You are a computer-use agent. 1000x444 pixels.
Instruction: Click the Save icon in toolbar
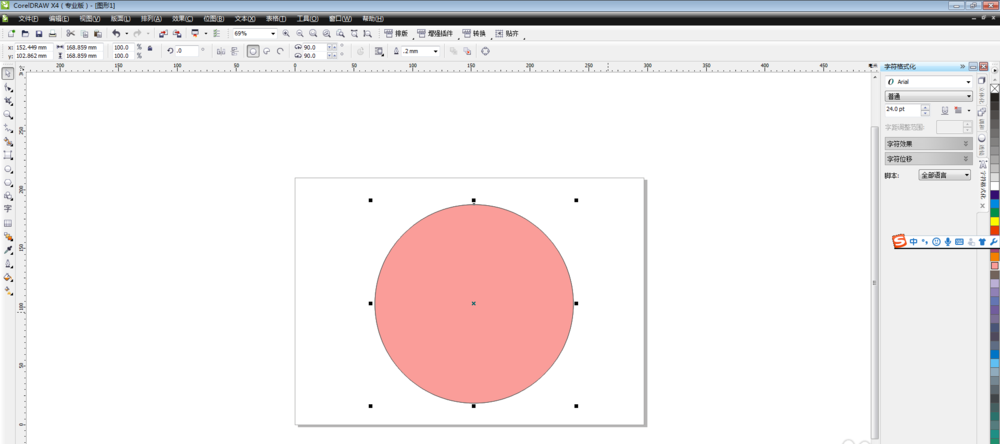pyautogui.click(x=38, y=34)
